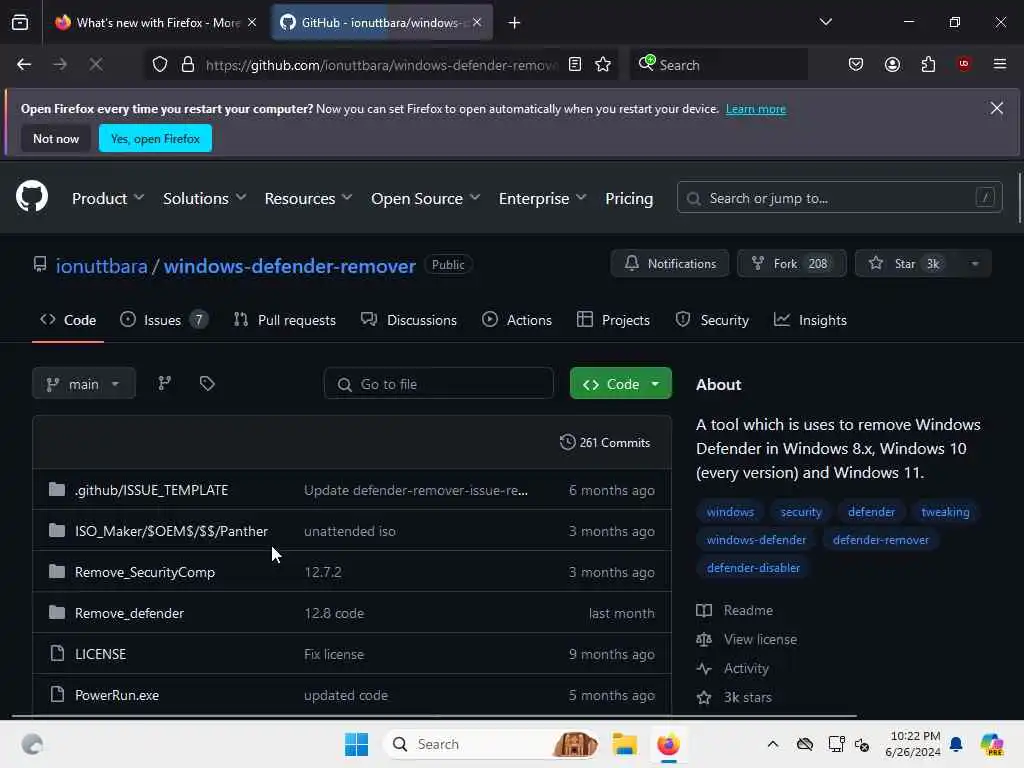Fork the repository
1024x768 pixels.
(792, 263)
